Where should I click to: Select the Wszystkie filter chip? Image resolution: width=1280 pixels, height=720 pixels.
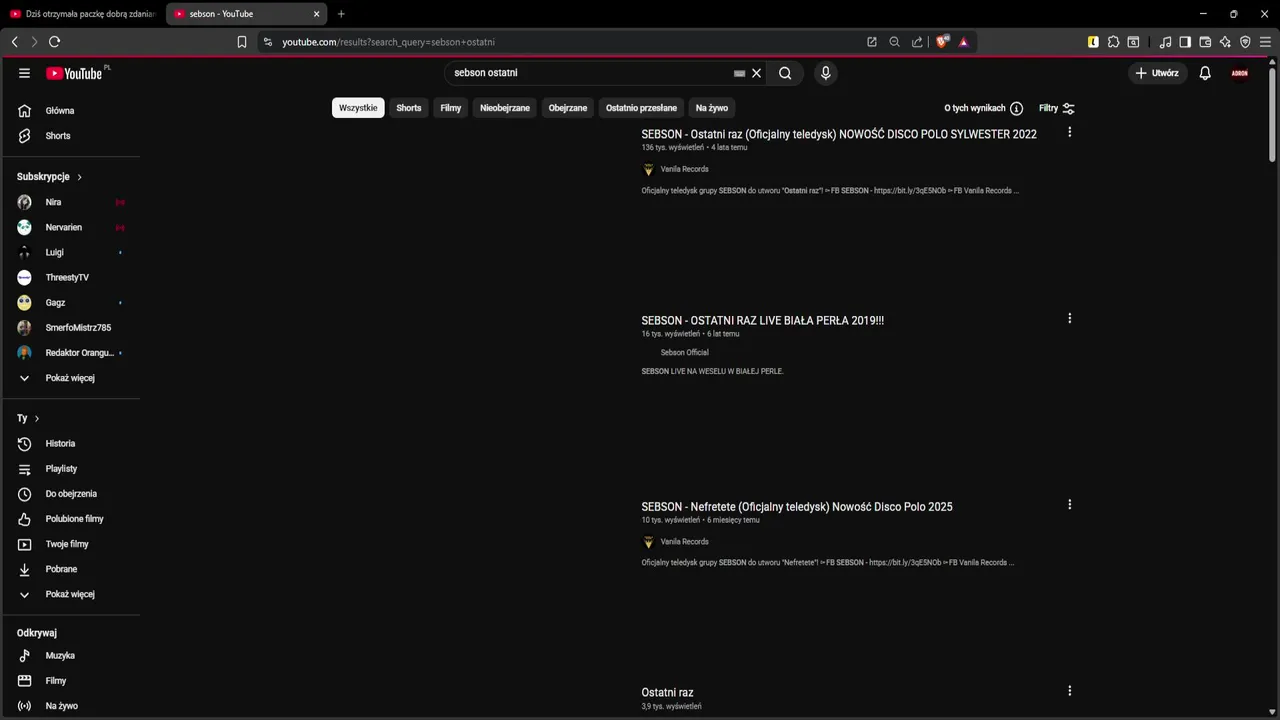(358, 108)
